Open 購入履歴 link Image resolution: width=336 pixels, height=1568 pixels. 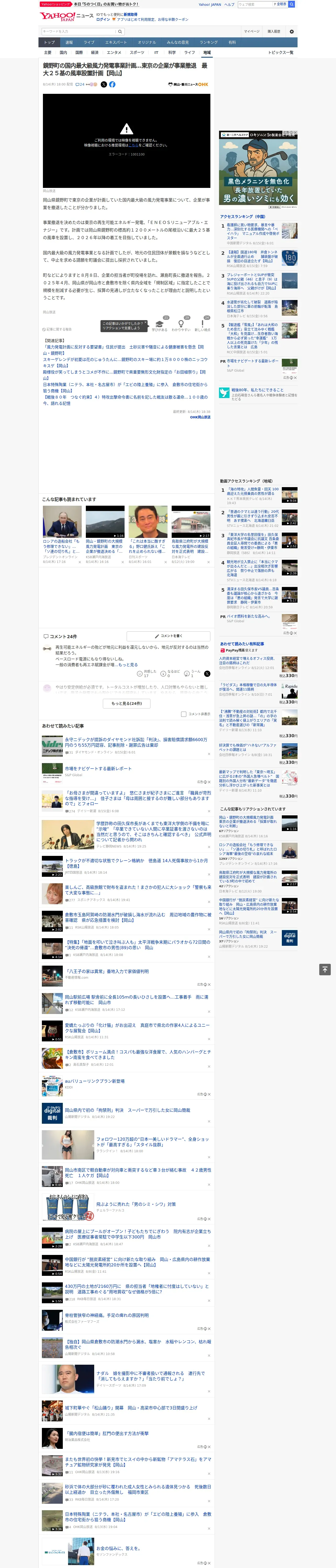pyautogui.click(x=274, y=32)
